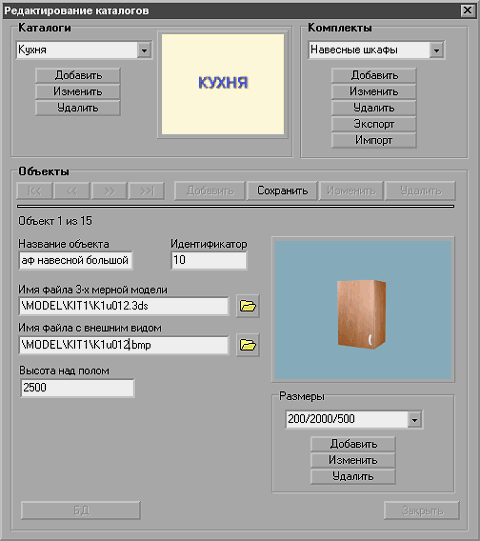Open the Каталоги dropdown showing Кухня
Image resolution: width=480 pixels, height=541 pixels.
pyautogui.click(x=144, y=50)
